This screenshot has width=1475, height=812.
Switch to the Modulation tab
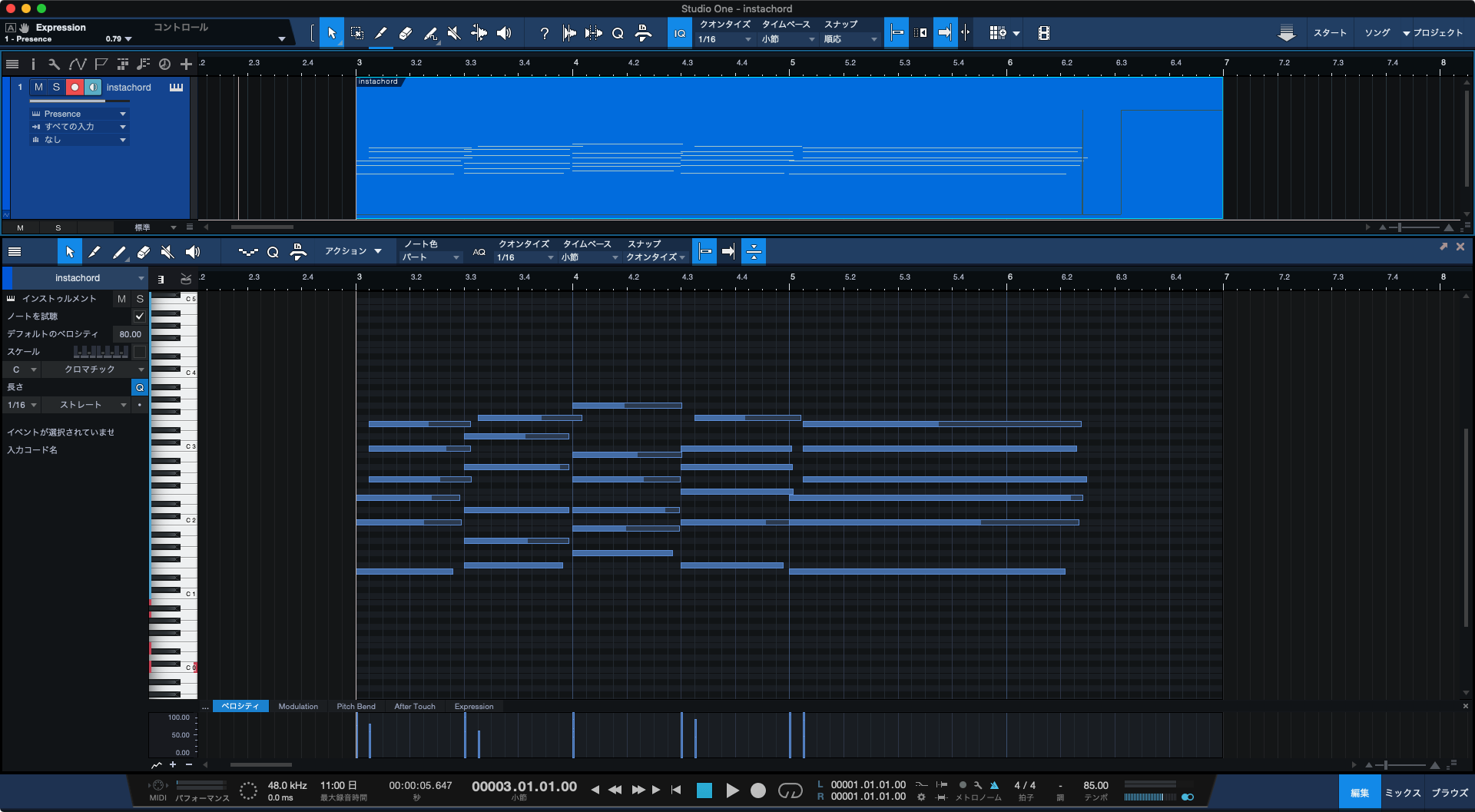pos(298,706)
